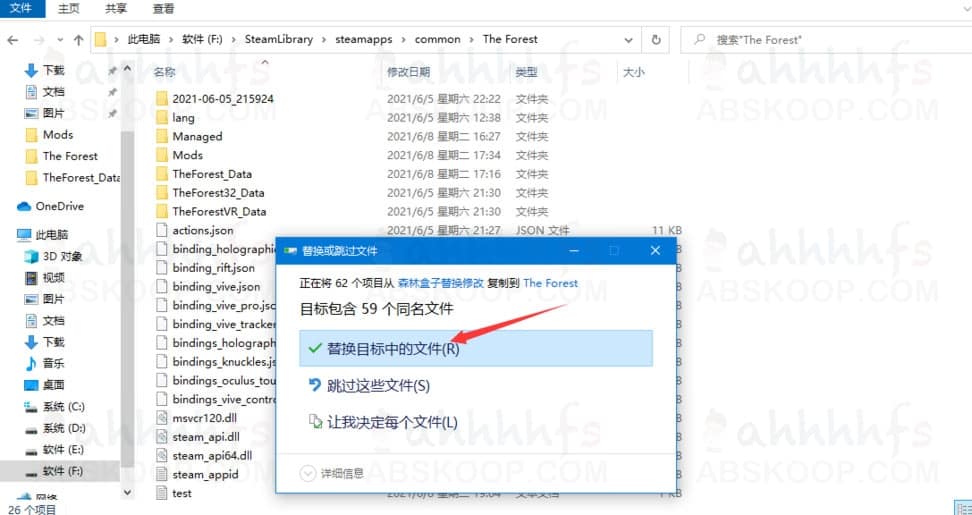Switch to the 主页 ribbon tab

pos(68,9)
